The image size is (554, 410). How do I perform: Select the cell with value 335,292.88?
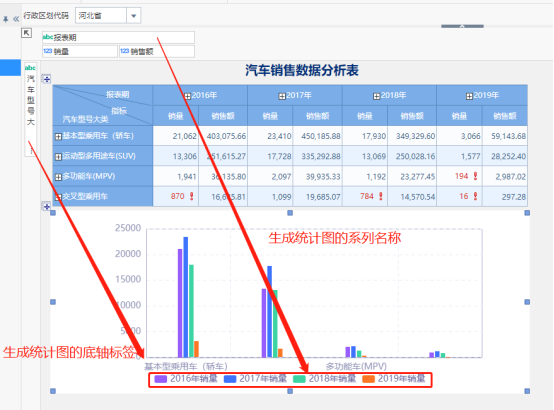tap(317, 156)
